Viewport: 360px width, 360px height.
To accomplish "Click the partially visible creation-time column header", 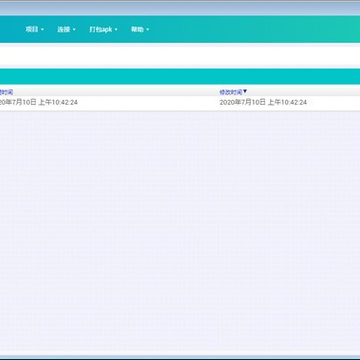I will [6, 92].
